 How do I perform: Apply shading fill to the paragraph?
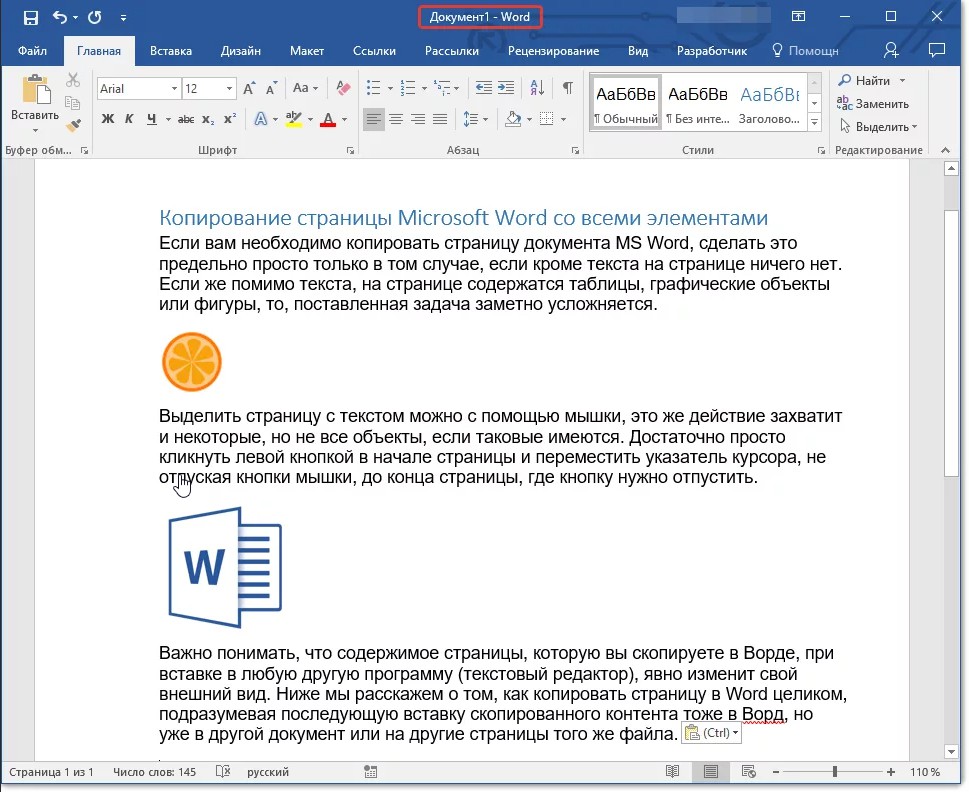tap(513, 119)
